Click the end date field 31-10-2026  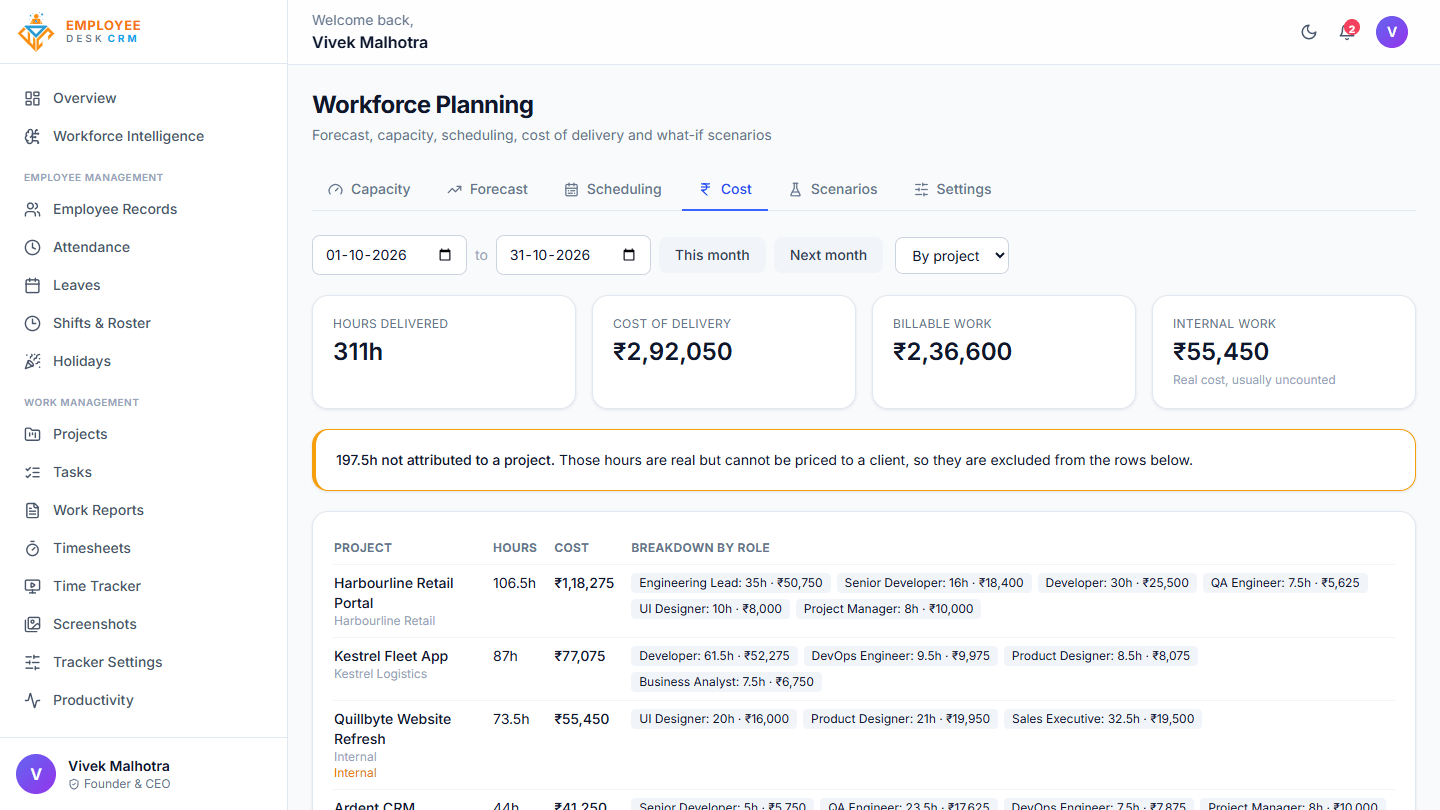(574, 255)
